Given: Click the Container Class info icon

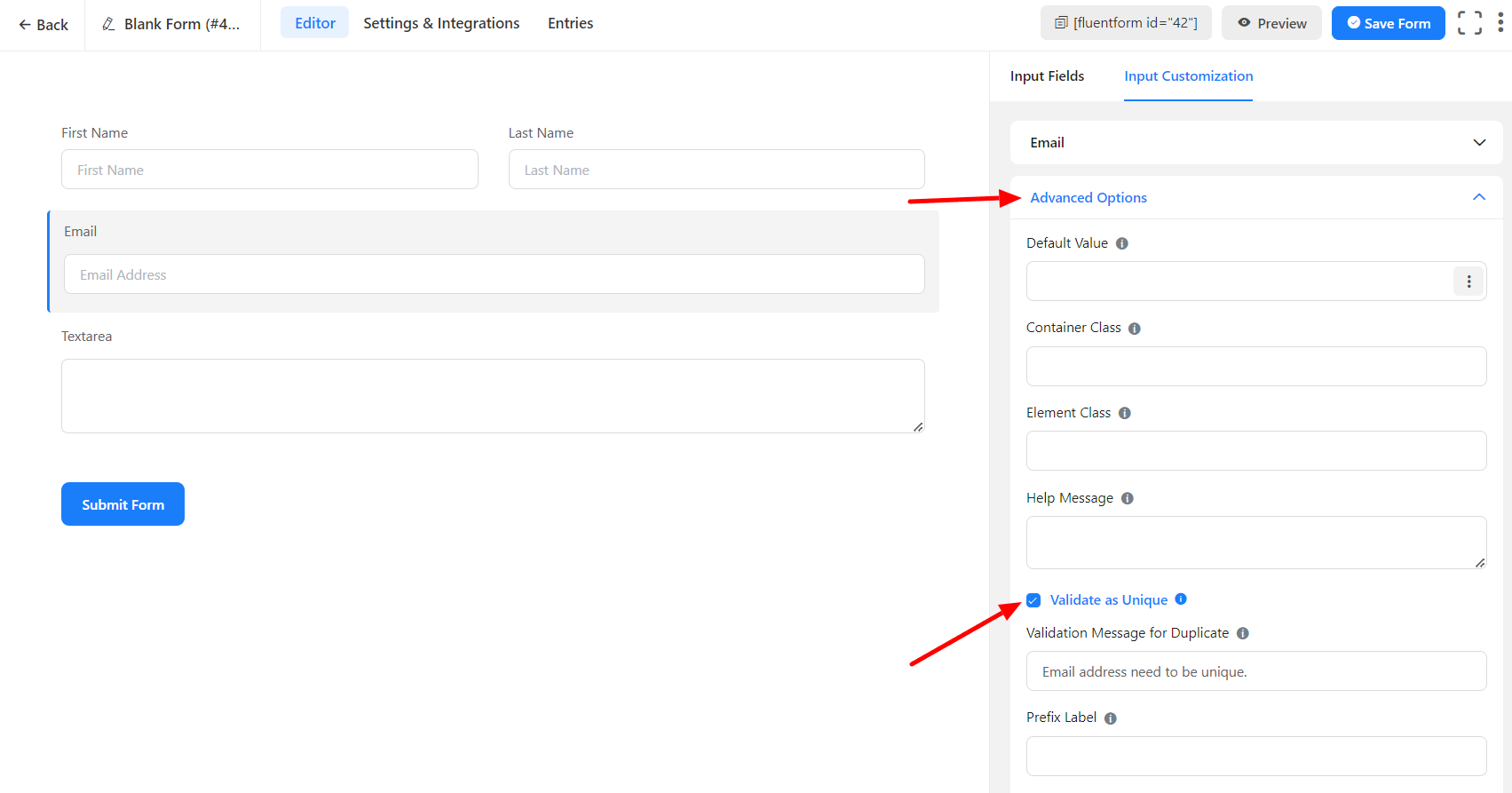Looking at the screenshot, I should (1135, 329).
